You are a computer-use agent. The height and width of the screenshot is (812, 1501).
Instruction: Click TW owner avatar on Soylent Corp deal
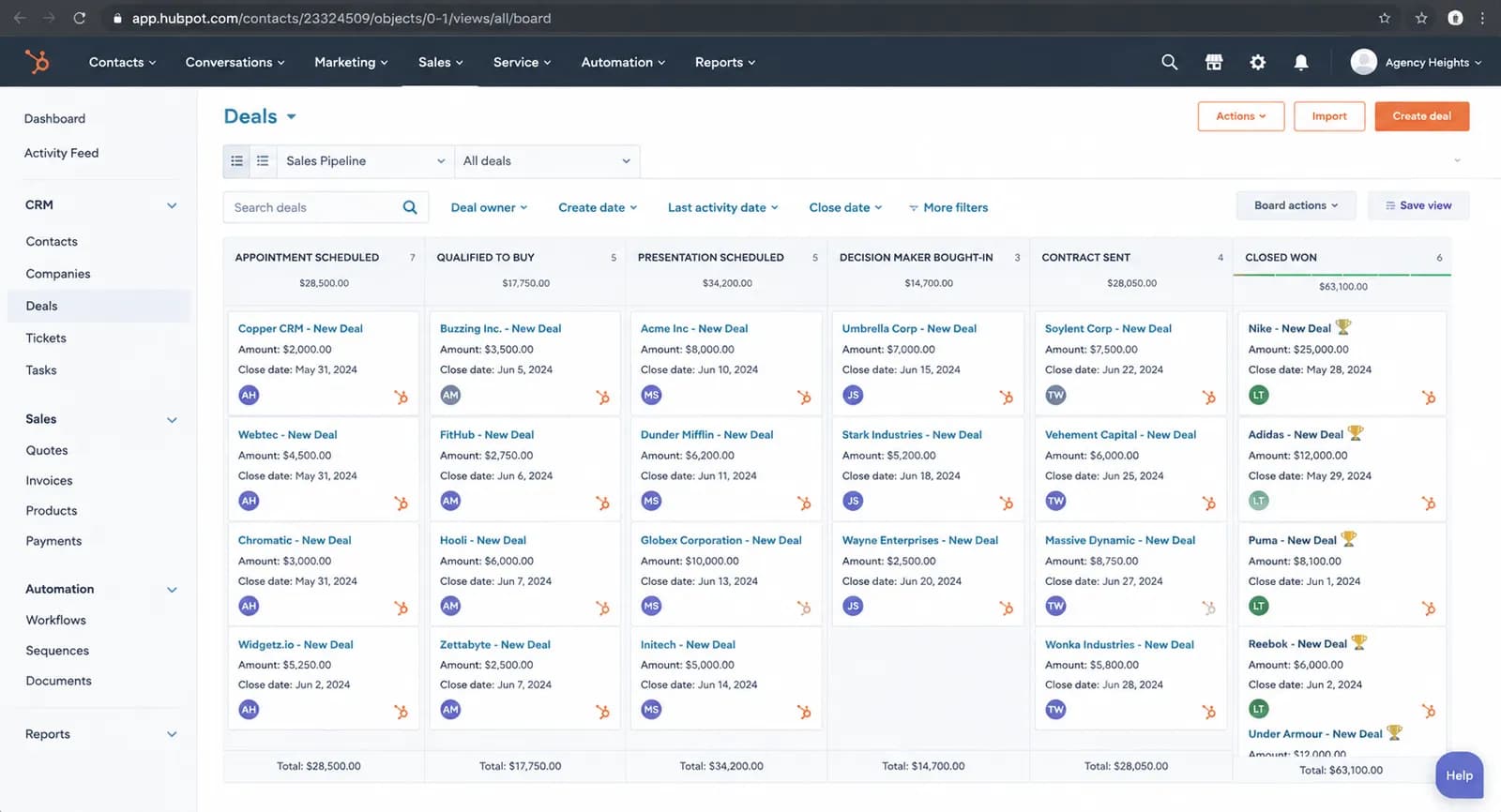[1055, 395]
